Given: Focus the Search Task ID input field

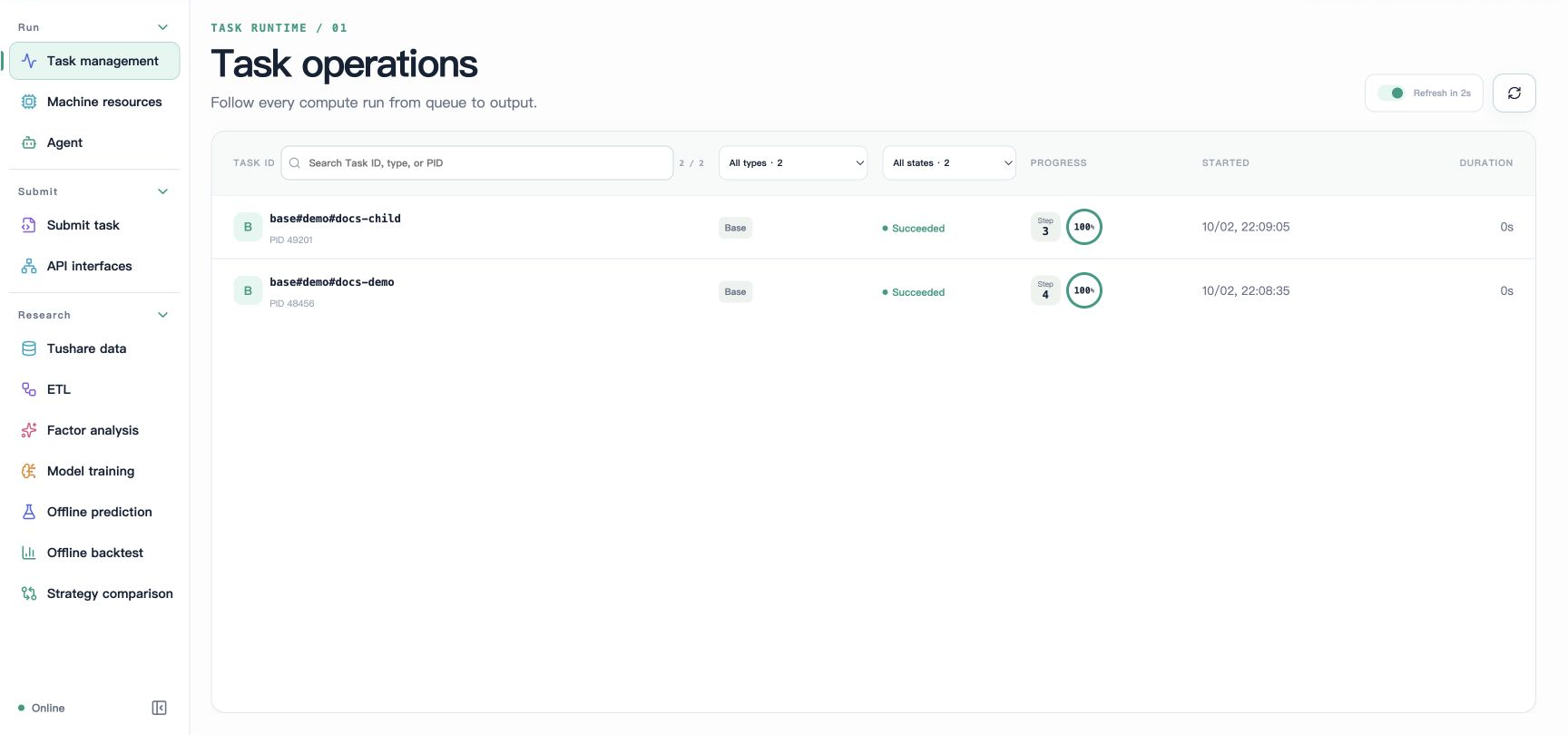Looking at the screenshot, I should 477,163.
